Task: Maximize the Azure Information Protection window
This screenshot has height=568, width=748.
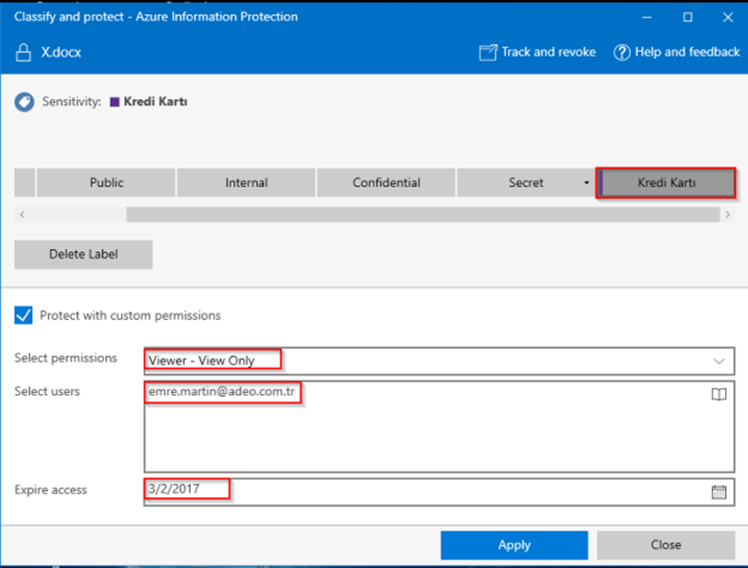Action: tap(687, 17)
